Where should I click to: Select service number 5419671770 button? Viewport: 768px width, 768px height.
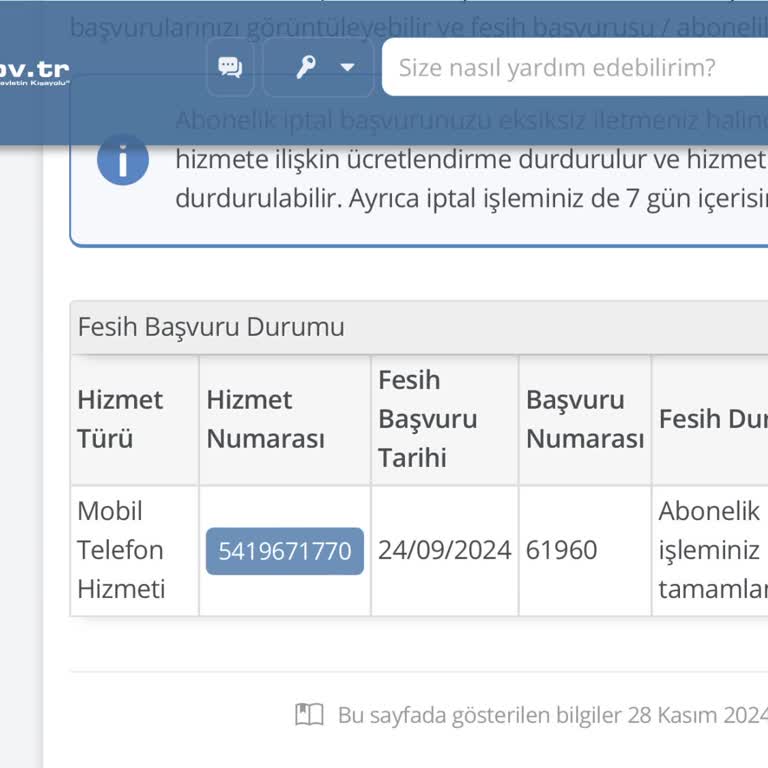point(285,551)
